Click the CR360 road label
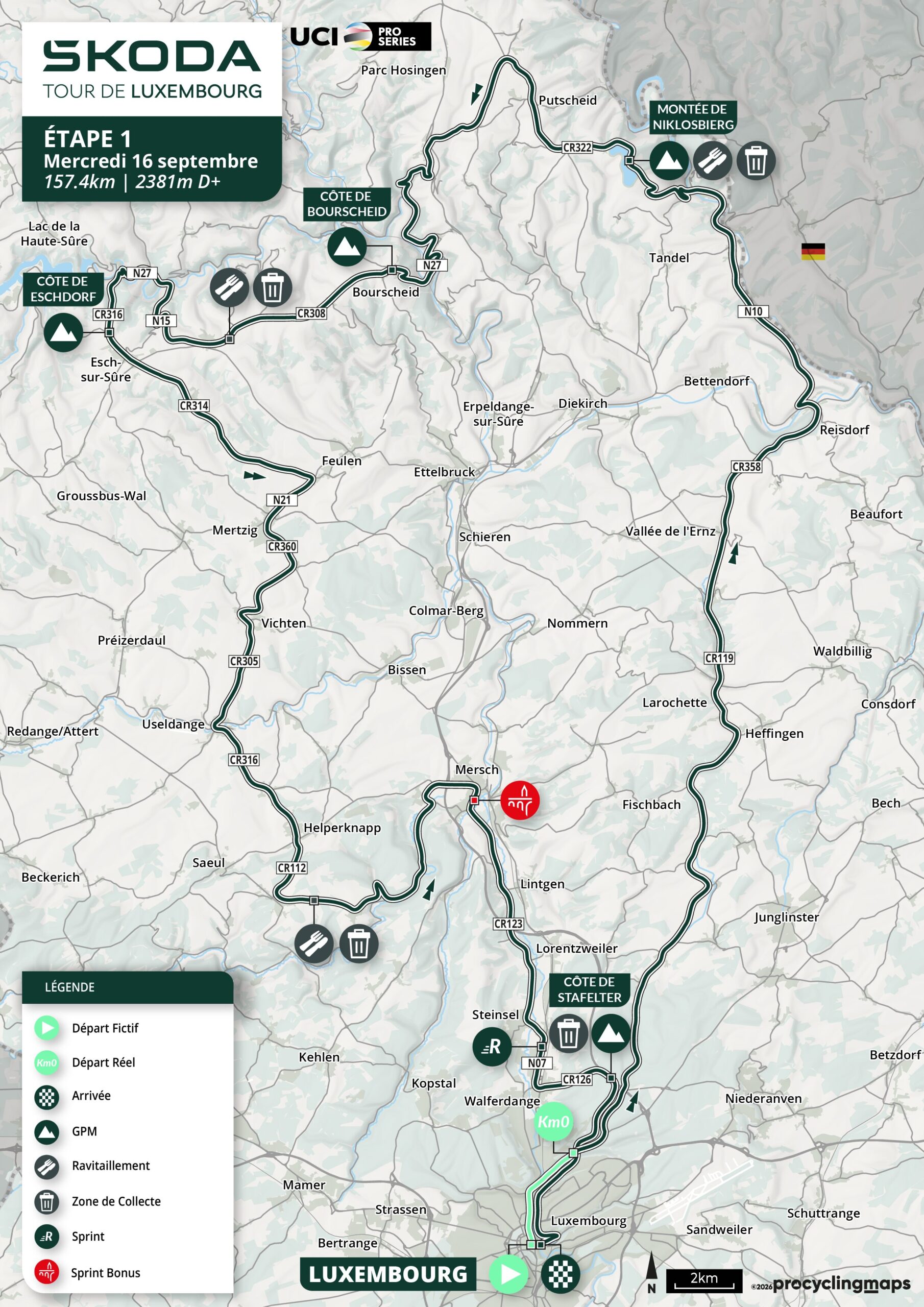This screenshot has height=1307, width=924. pos(282,546)
